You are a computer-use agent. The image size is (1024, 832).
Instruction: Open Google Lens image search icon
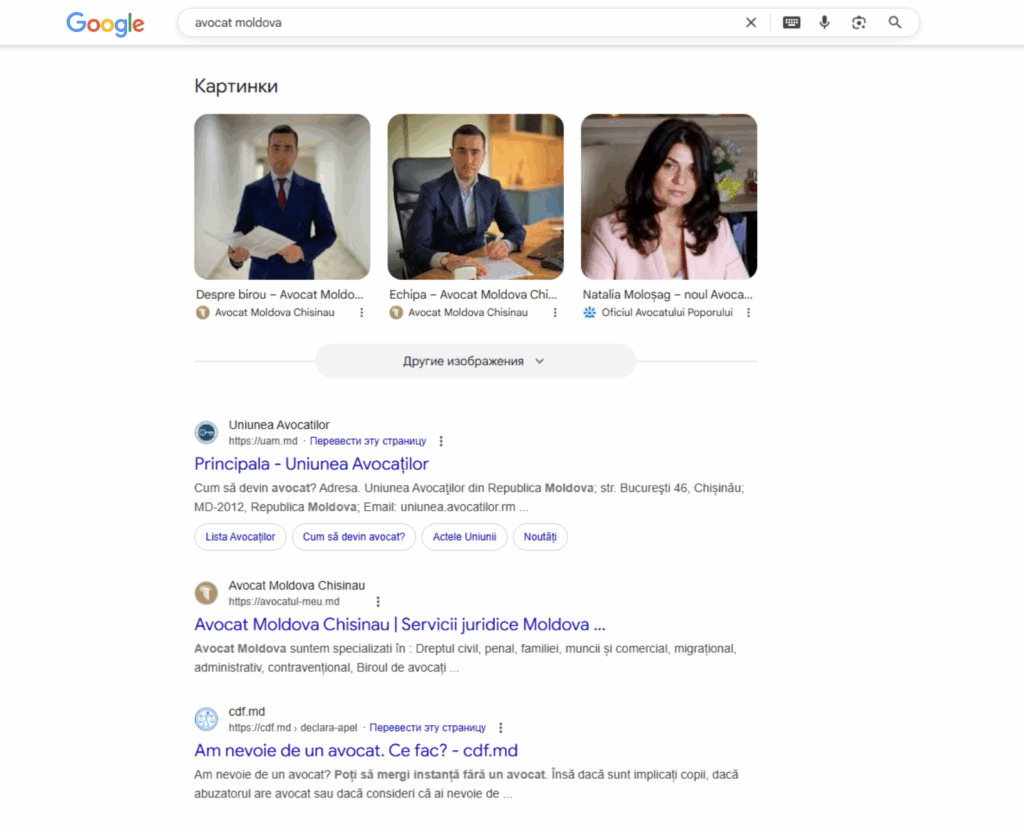coord(858,23)
